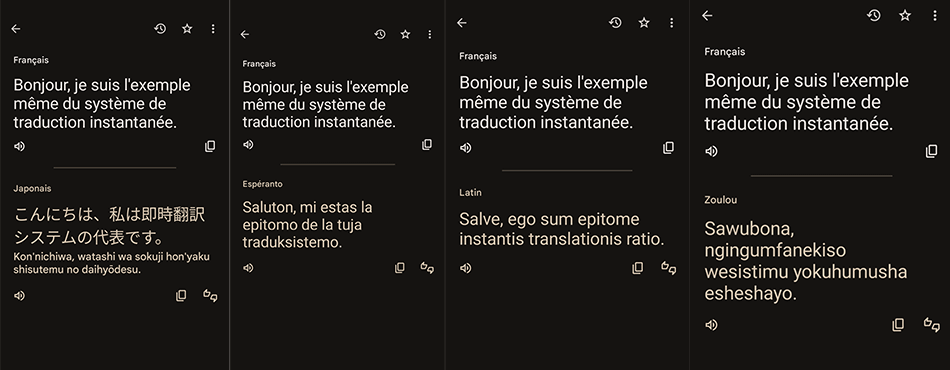Copy the Esperanto translation text
The image size is (950, 370).
tap(400, 268)
